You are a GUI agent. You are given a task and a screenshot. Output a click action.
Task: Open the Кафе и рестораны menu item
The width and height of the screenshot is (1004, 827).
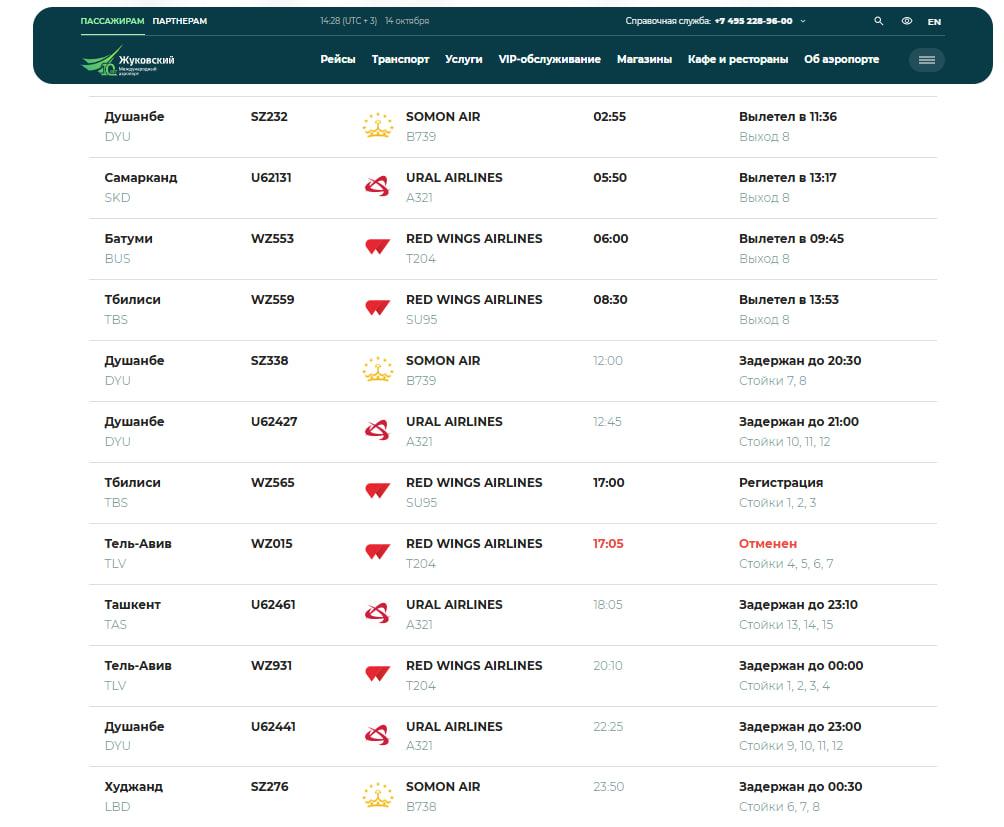pos(738,59)
